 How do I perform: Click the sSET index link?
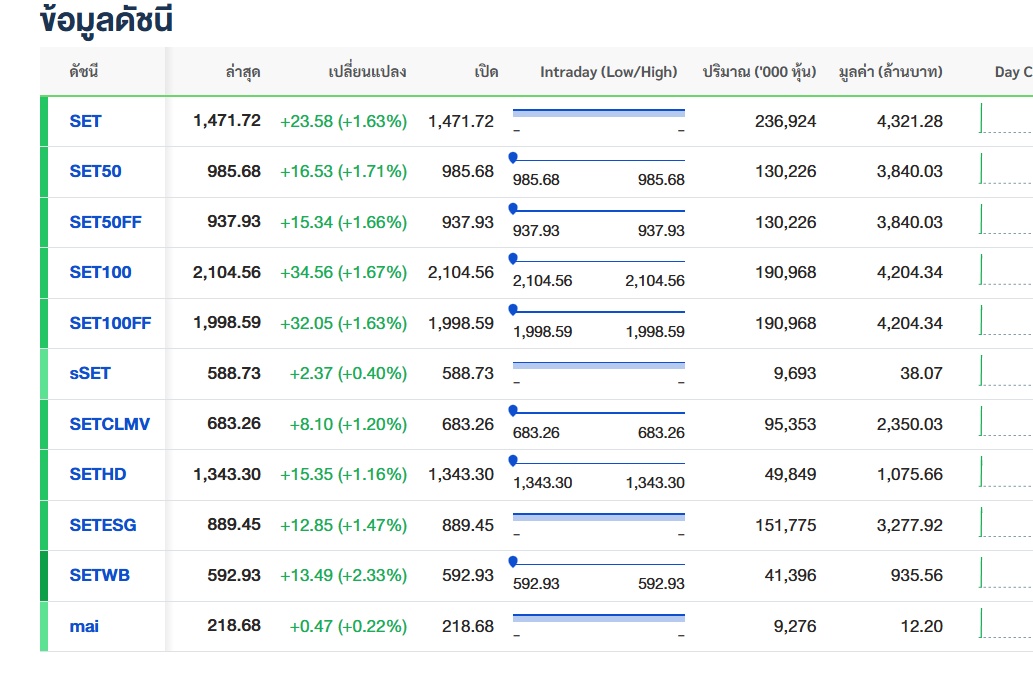click(90, 373)
